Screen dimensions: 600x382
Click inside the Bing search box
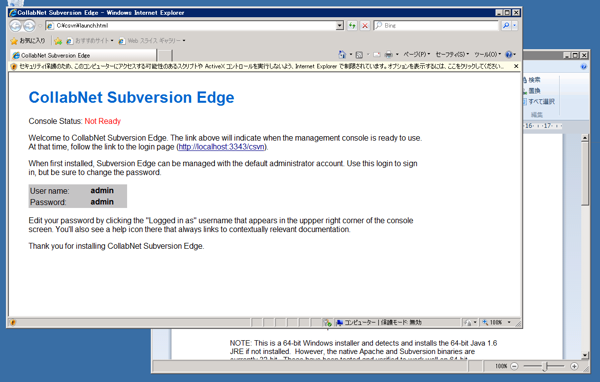pos(436,25)
